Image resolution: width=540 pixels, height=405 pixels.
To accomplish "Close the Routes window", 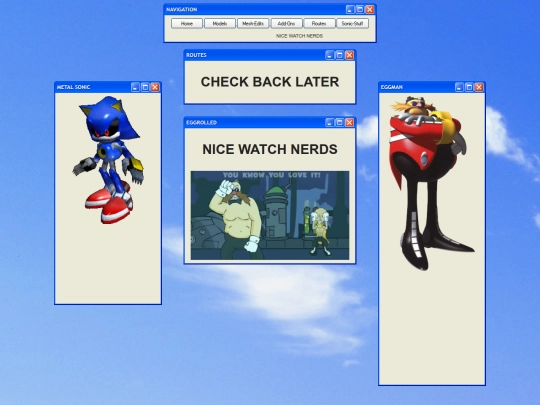I will point(350,55).
